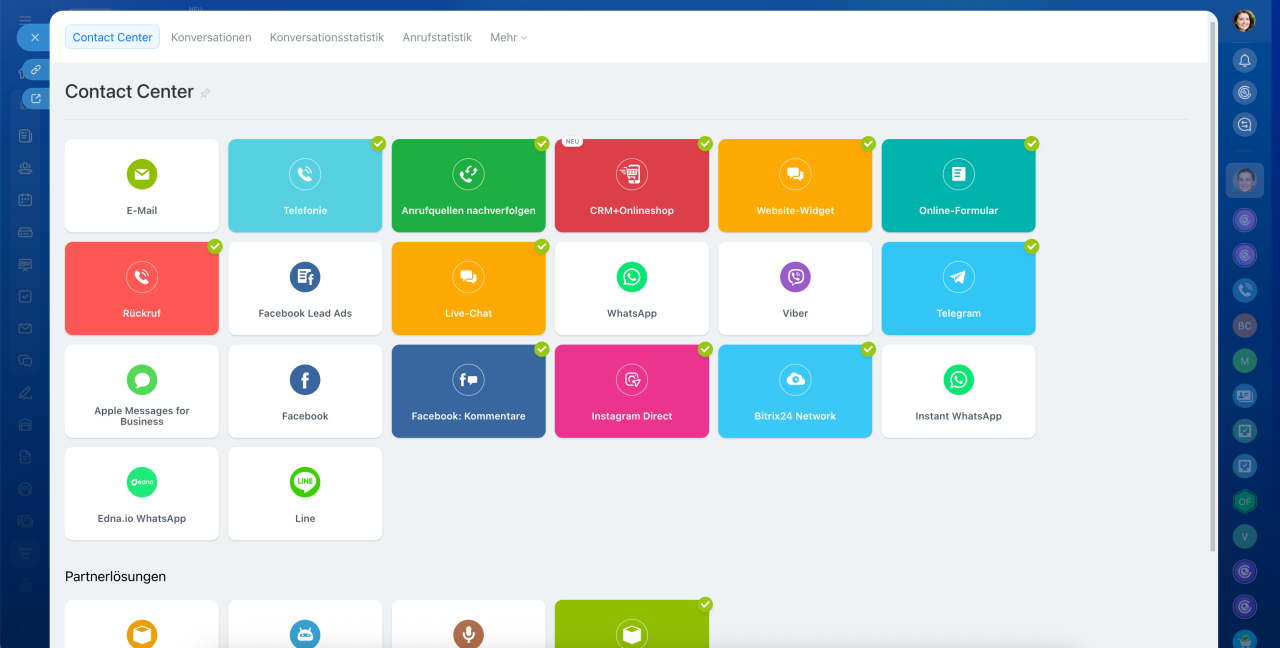Click the BC contact avatar in sidebar
This screenshot has width=1280, height=648.
tap(1244, 326)
